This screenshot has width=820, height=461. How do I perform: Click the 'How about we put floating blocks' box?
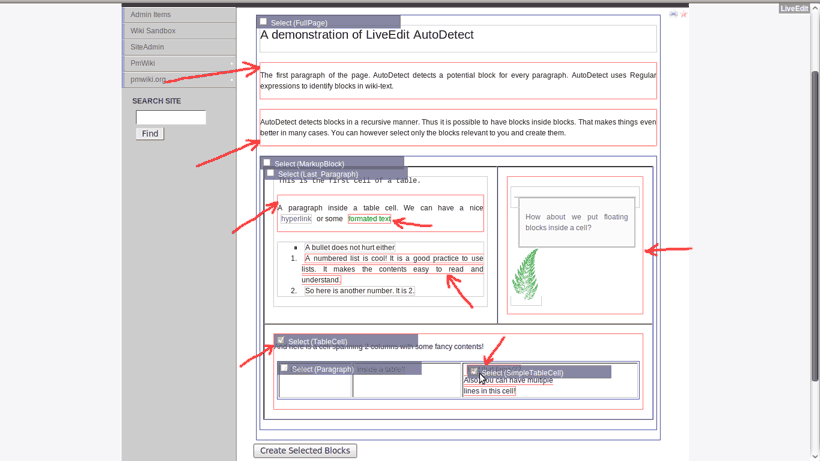(x=577, y=222)
